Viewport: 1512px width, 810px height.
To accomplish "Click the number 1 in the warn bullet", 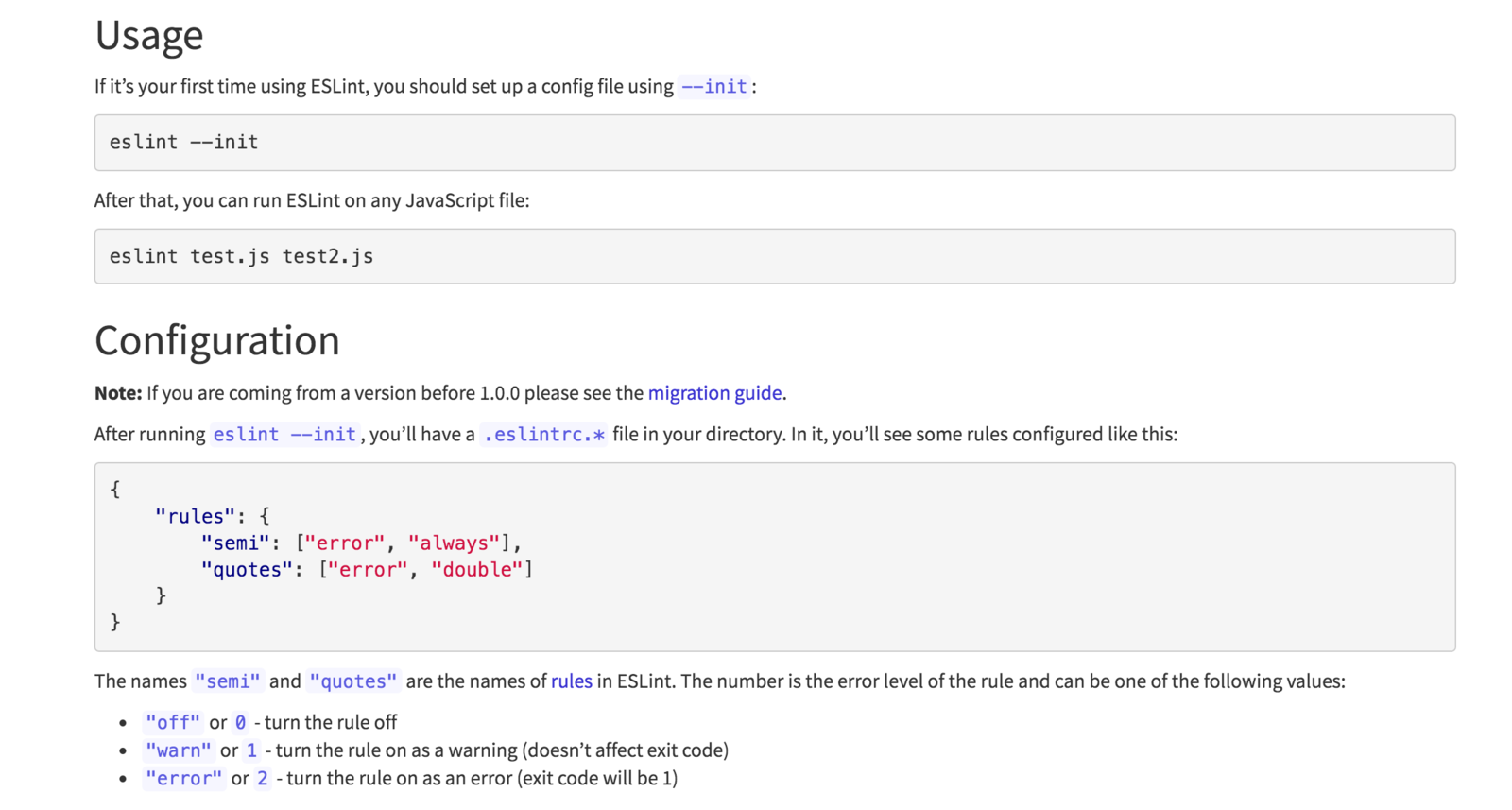I will tap(251, 750).
